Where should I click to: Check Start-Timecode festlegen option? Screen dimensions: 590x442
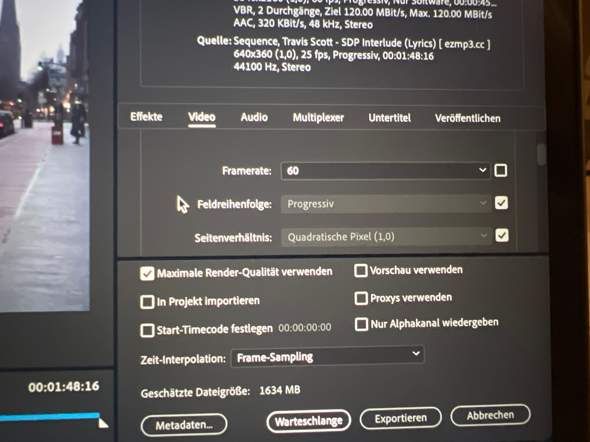point(147,330)
